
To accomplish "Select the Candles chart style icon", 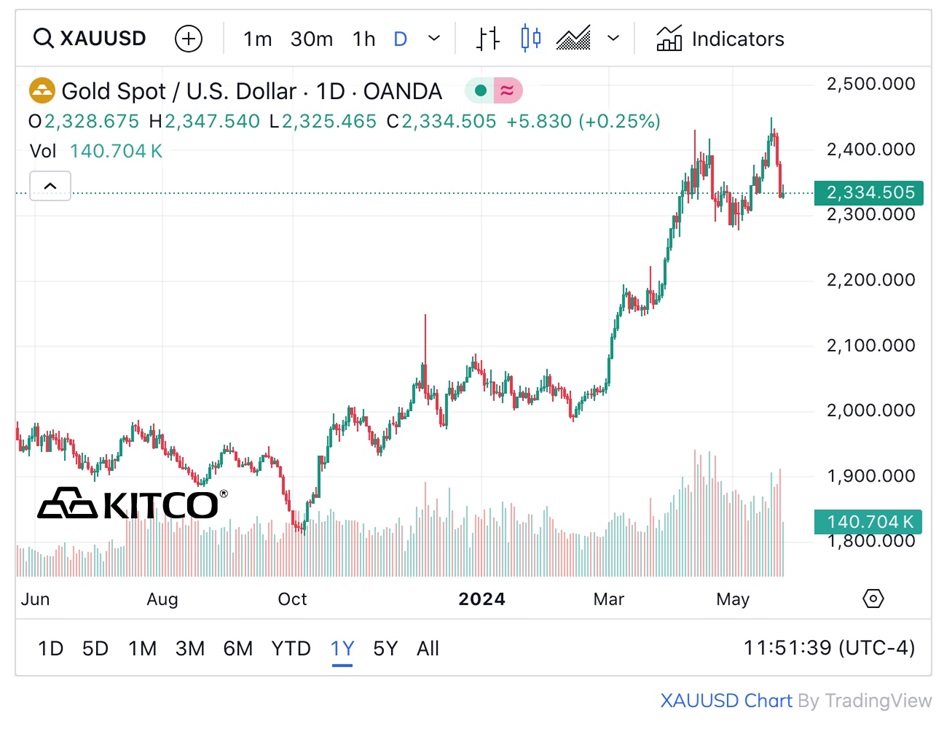I will pos(530,39).
